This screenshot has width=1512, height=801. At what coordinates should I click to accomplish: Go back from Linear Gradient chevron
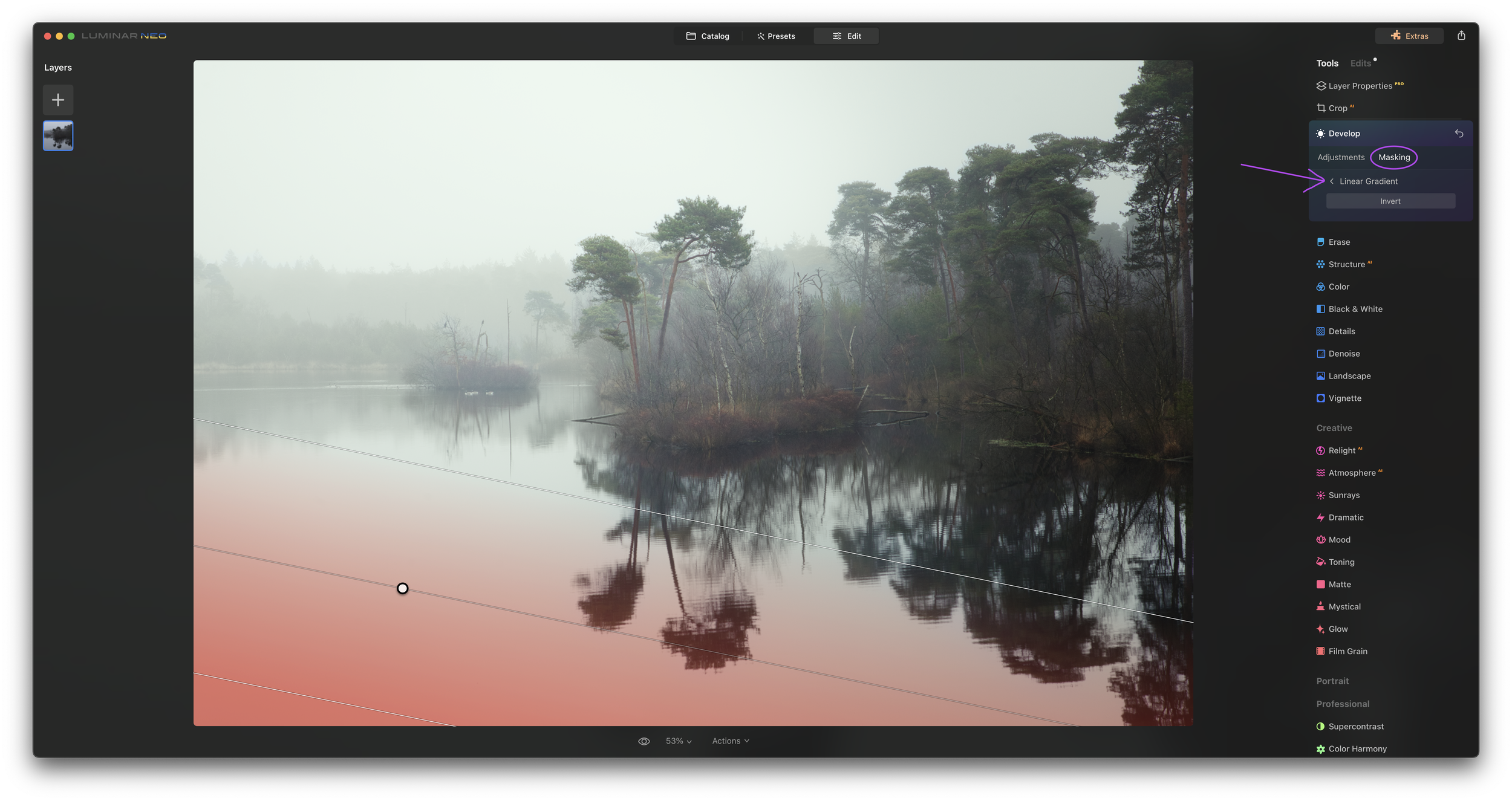click(x=1331, y=181)
